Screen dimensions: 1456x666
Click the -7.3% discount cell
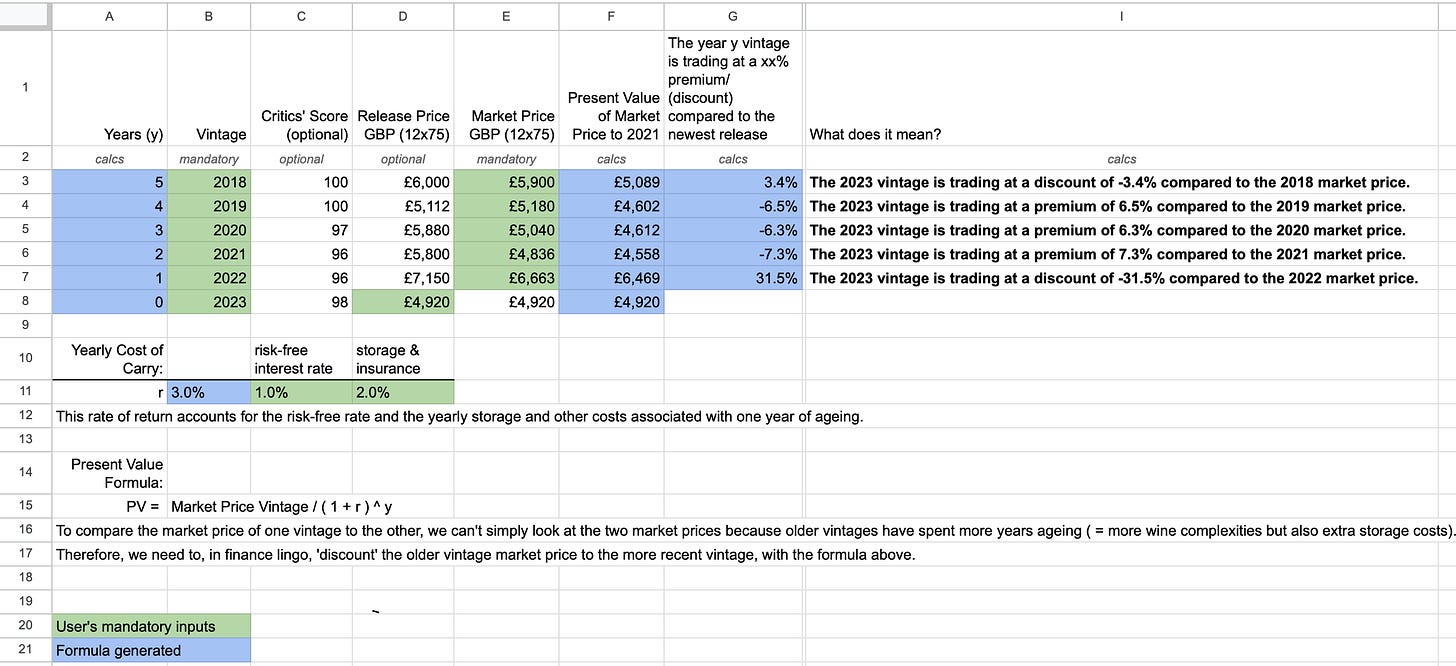point(733,254)
